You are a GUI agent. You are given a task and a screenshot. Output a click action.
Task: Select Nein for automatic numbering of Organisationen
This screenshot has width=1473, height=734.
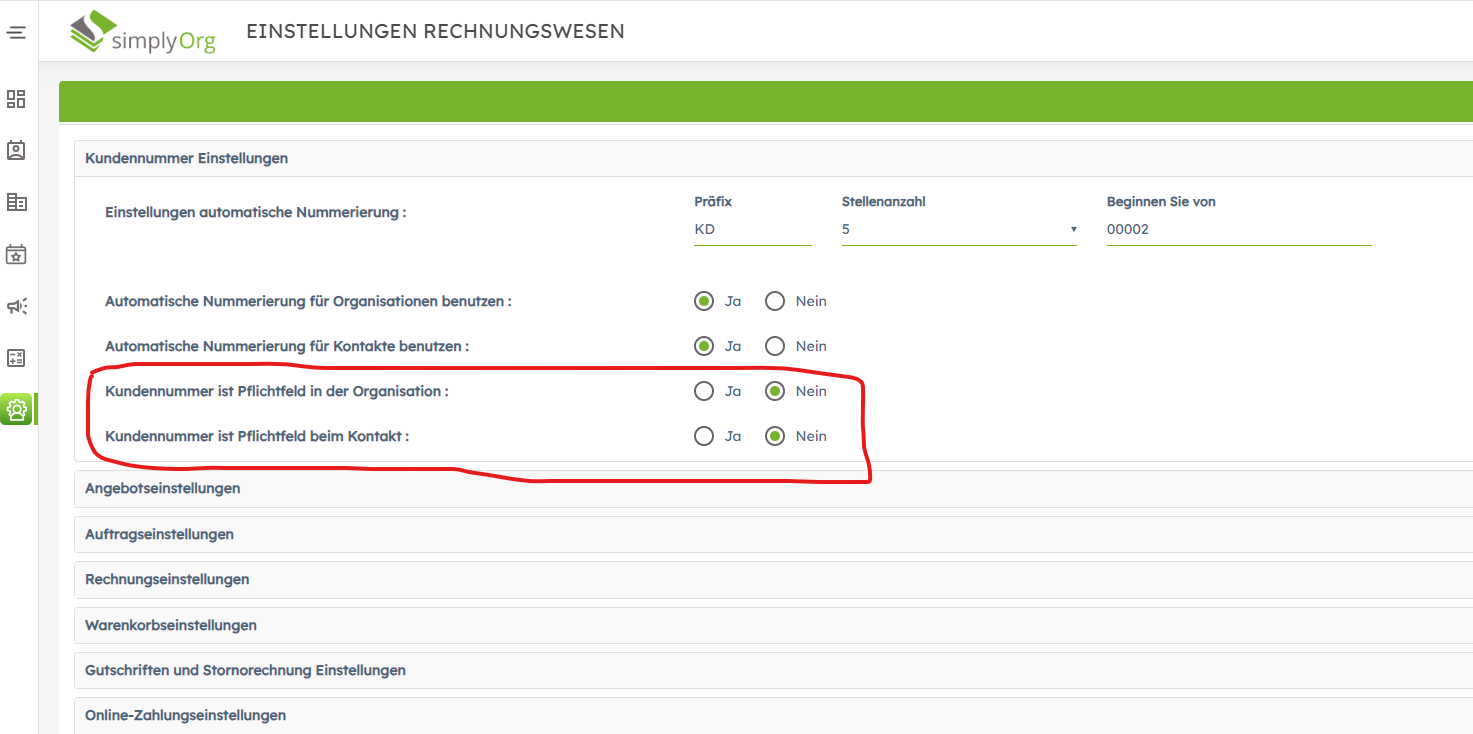[775, 301]
